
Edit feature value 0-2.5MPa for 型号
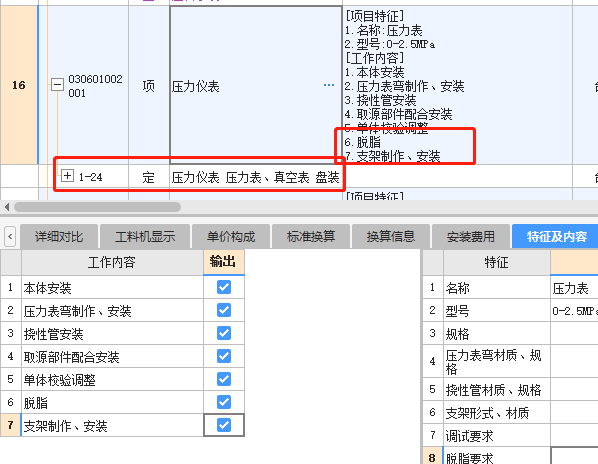574,311
